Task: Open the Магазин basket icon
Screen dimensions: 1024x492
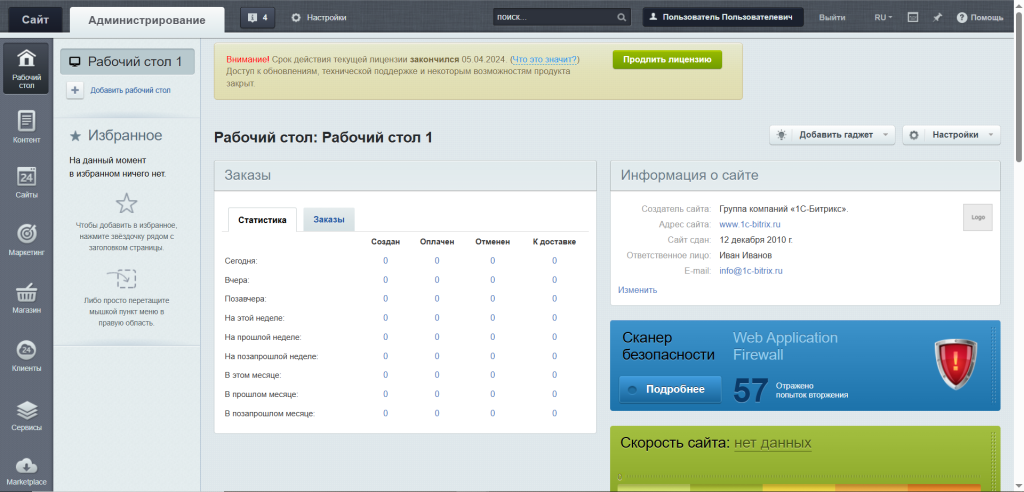Action: click(26, 297)
